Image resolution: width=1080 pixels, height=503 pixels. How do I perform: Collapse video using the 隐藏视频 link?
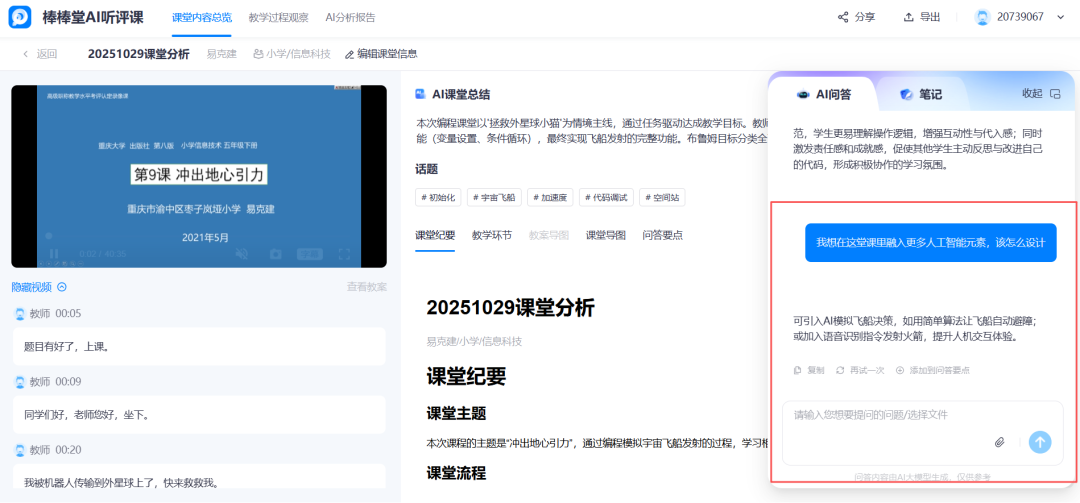point(32,287)
